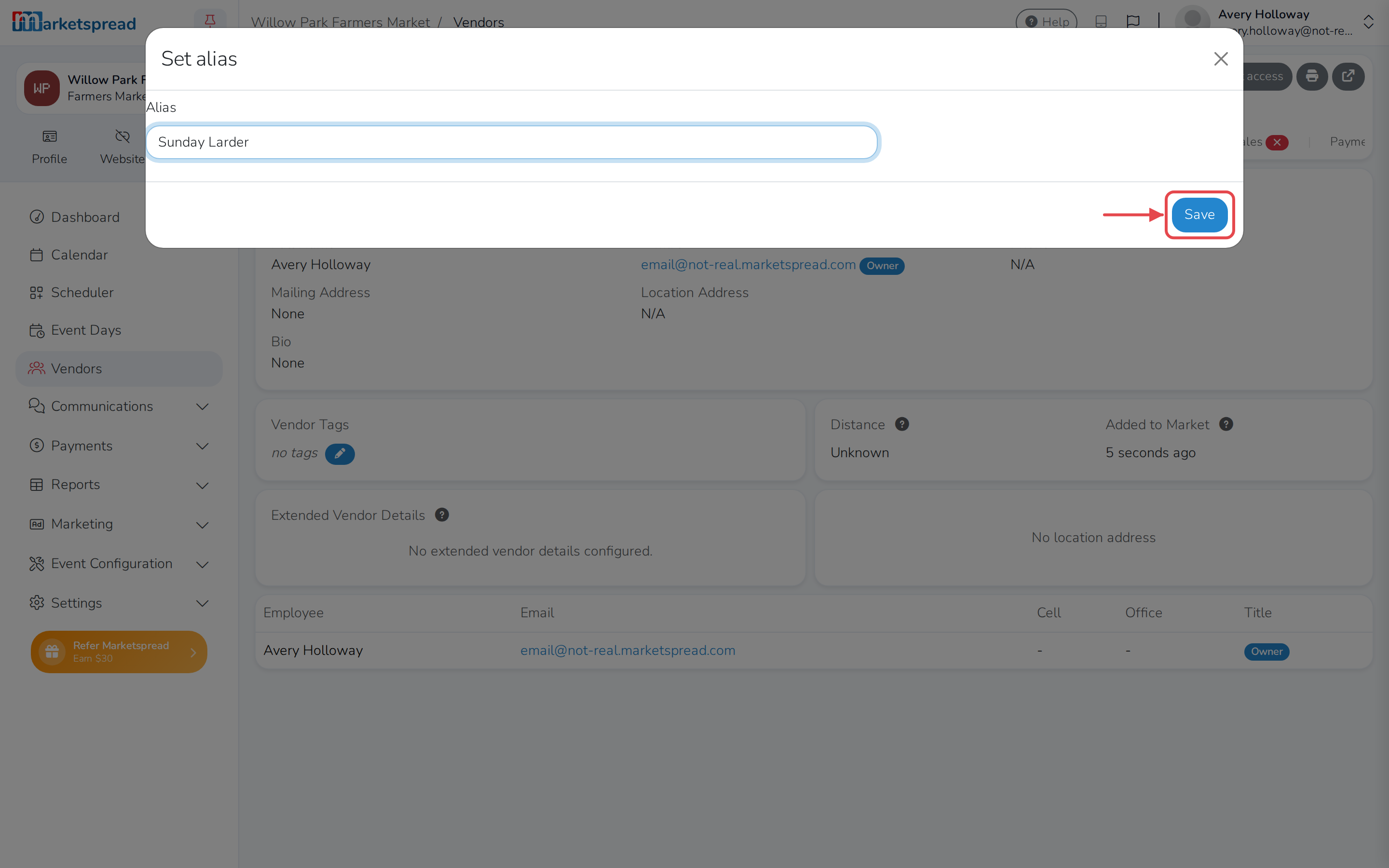Click the Payments dollar icon
1389x868 pixels.
pos(37,446)
